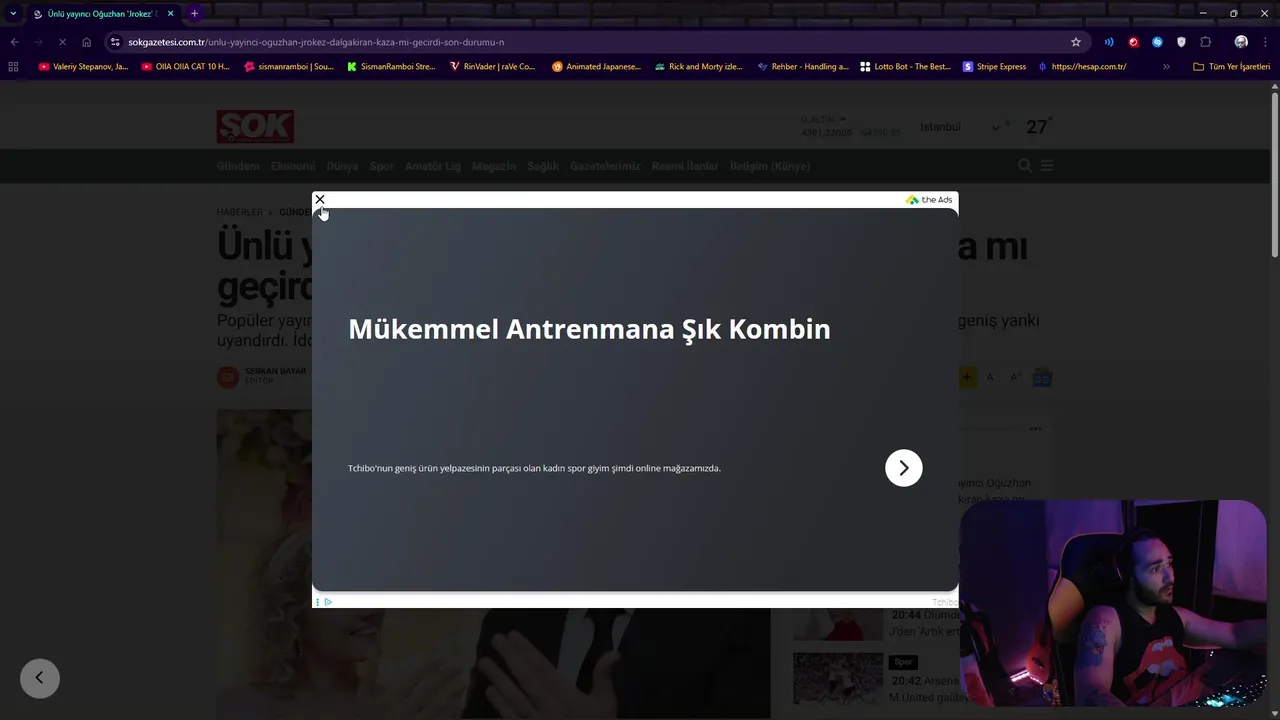Open the Gazetelerimiz menu item
This screenshot has height=720, width=1280.
pos(605,166)
